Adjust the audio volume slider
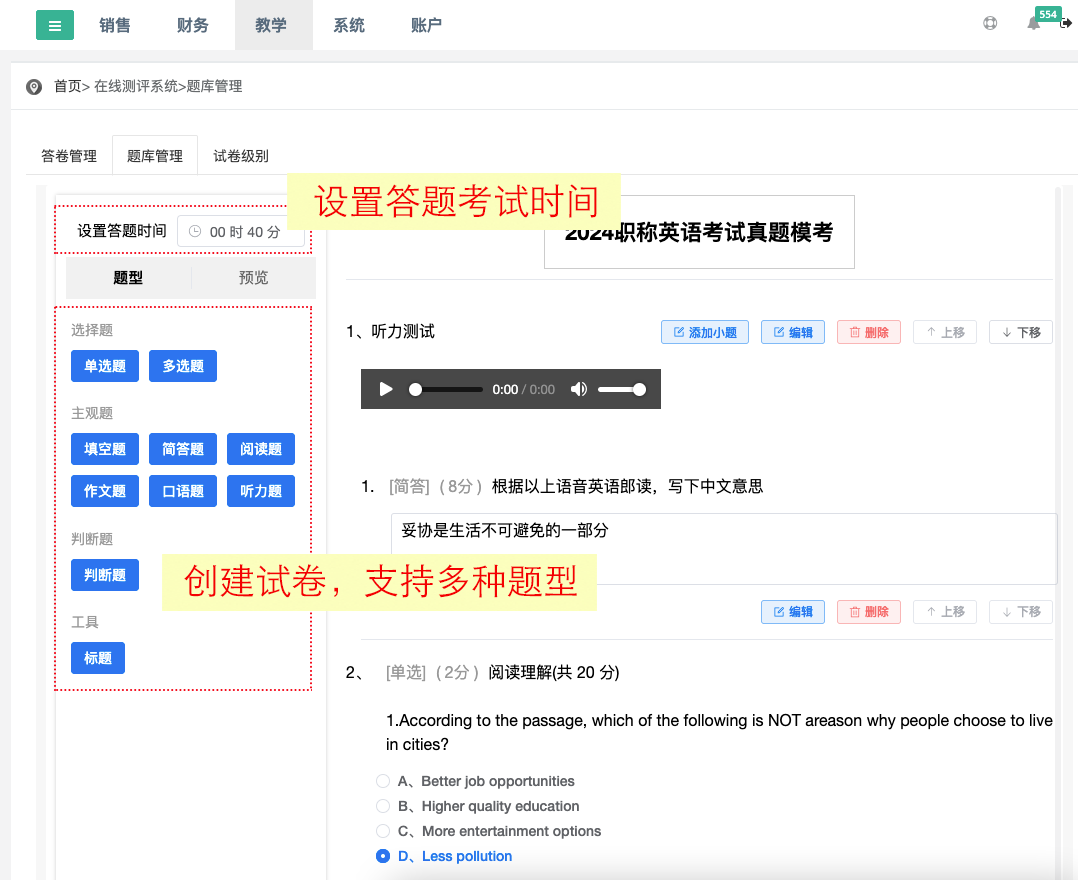 [x=621, y=389]
